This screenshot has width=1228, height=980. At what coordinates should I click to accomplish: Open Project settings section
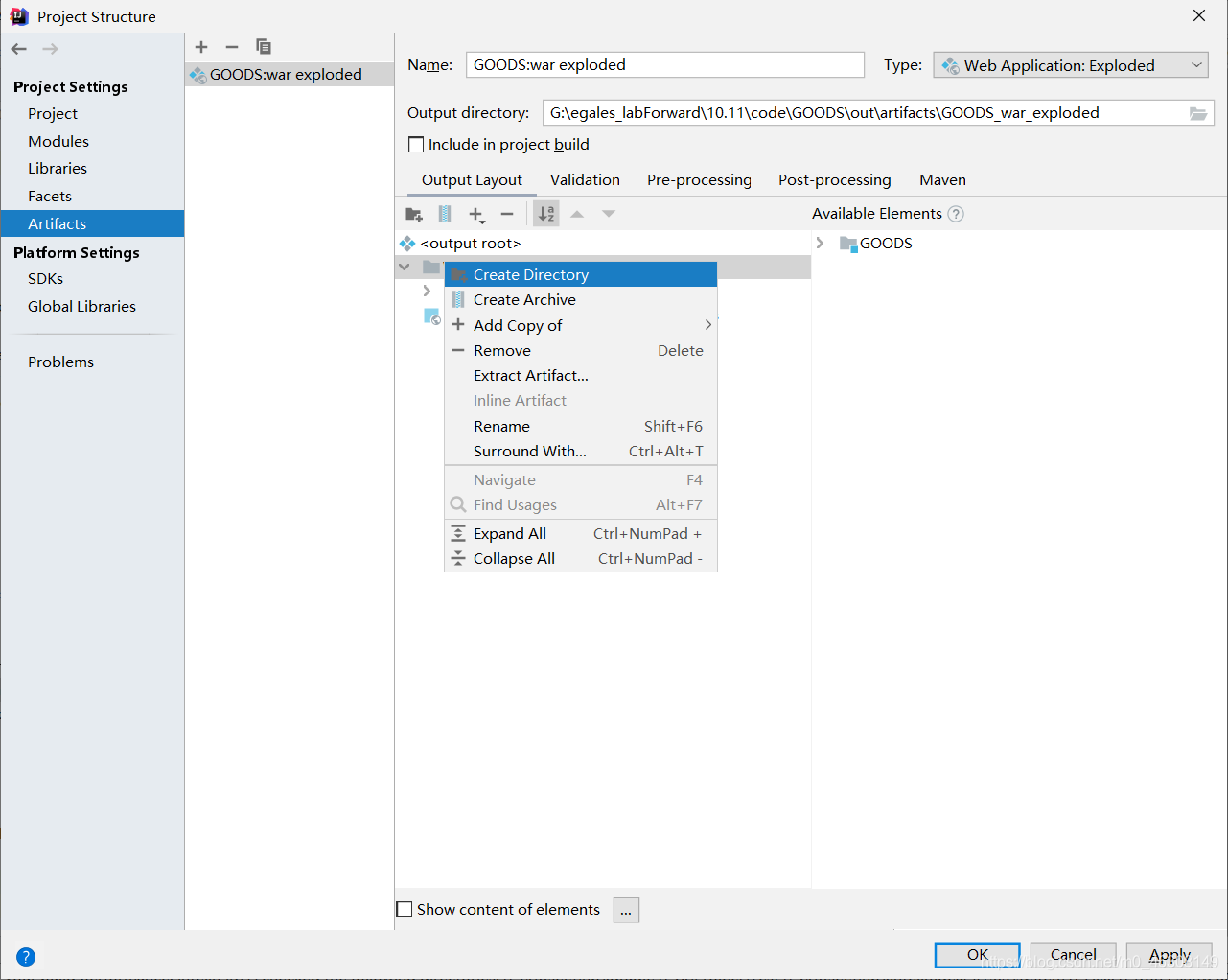53,113
